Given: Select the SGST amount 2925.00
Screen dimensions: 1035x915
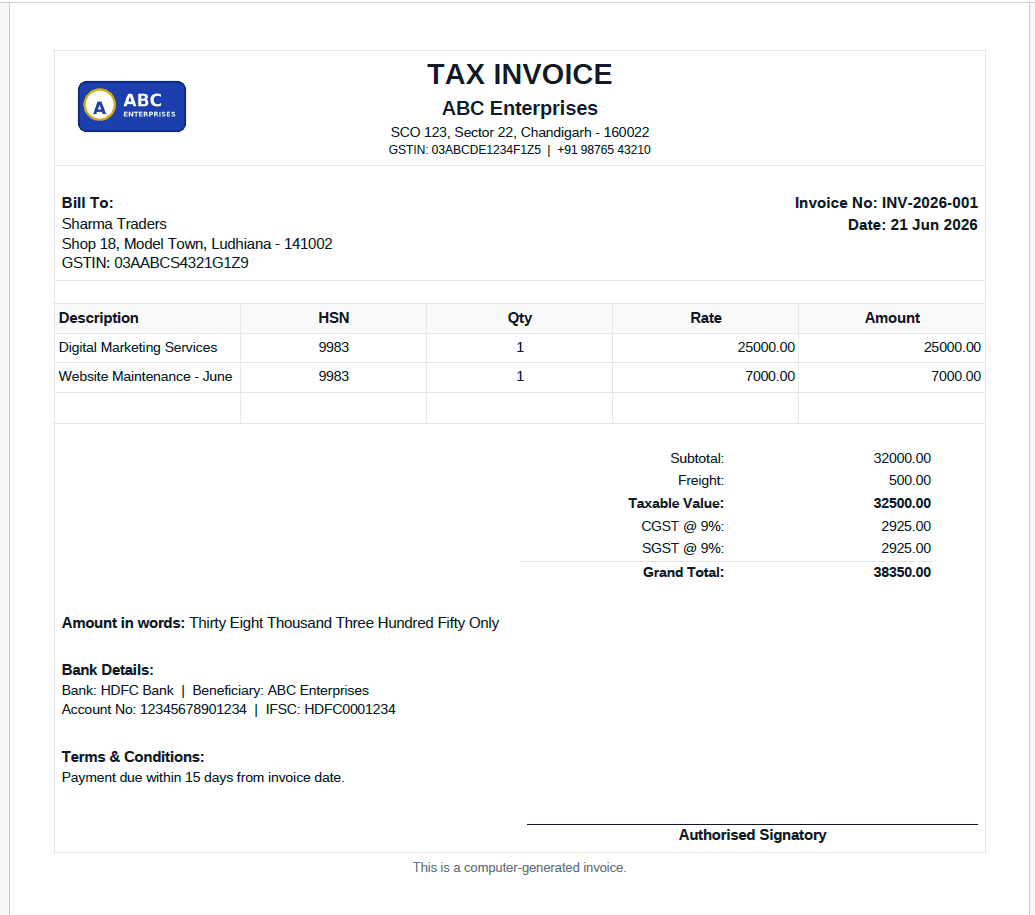Looking at the screenshot, I should point(906,548).
